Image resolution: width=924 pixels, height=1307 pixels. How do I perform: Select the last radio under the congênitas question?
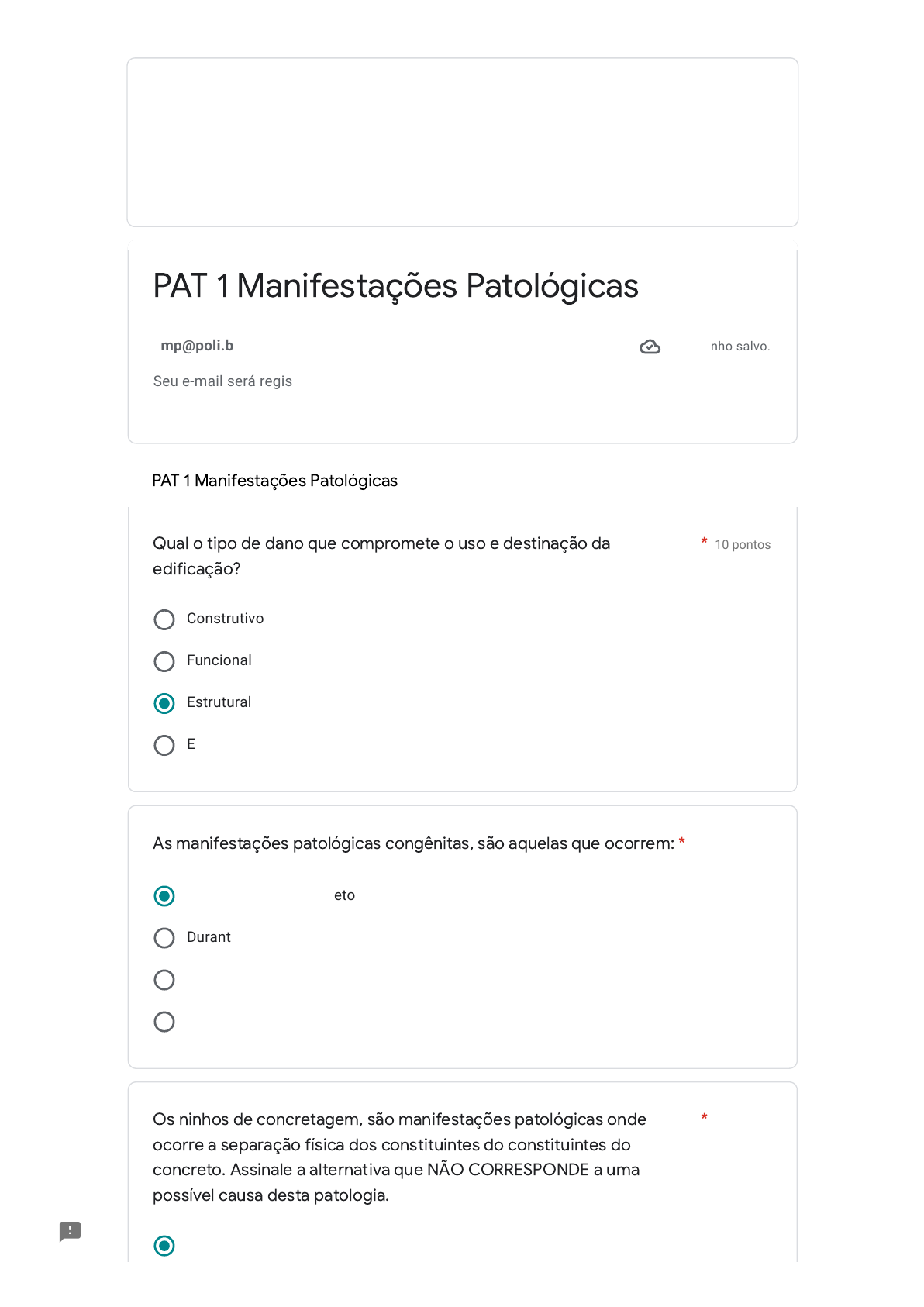point(164,1022)
